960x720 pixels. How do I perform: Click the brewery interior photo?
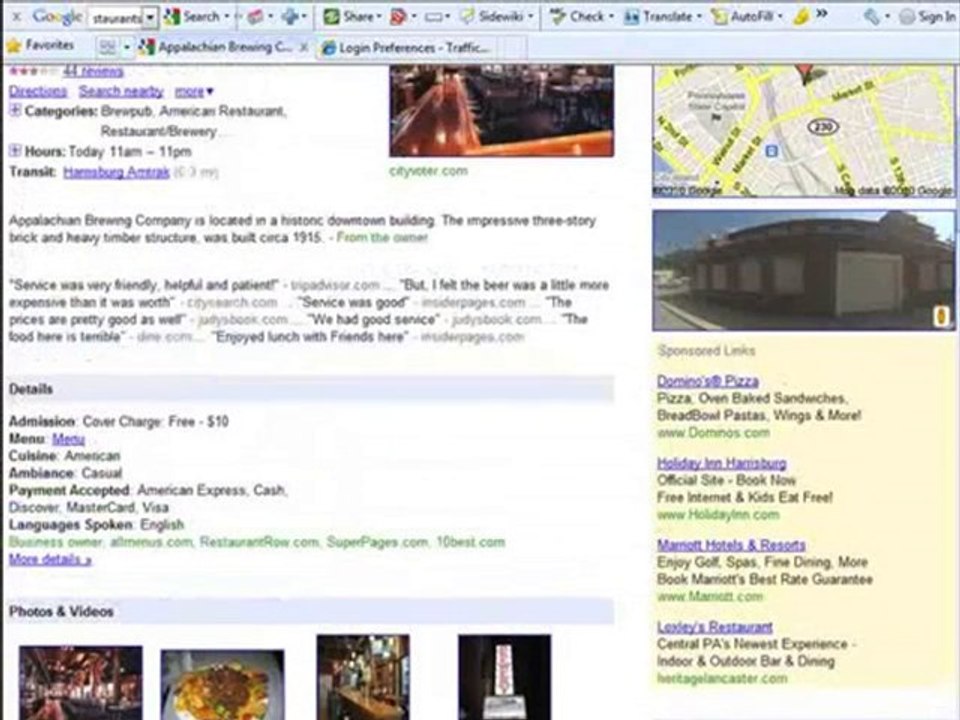point(501,111)
